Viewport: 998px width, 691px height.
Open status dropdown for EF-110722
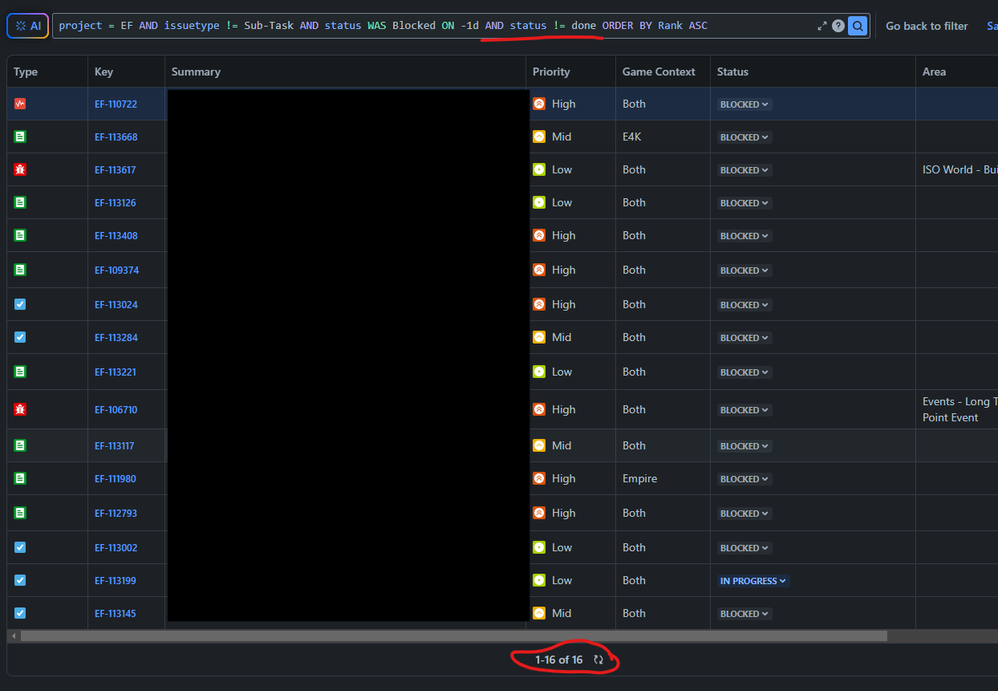pos(744,104)
